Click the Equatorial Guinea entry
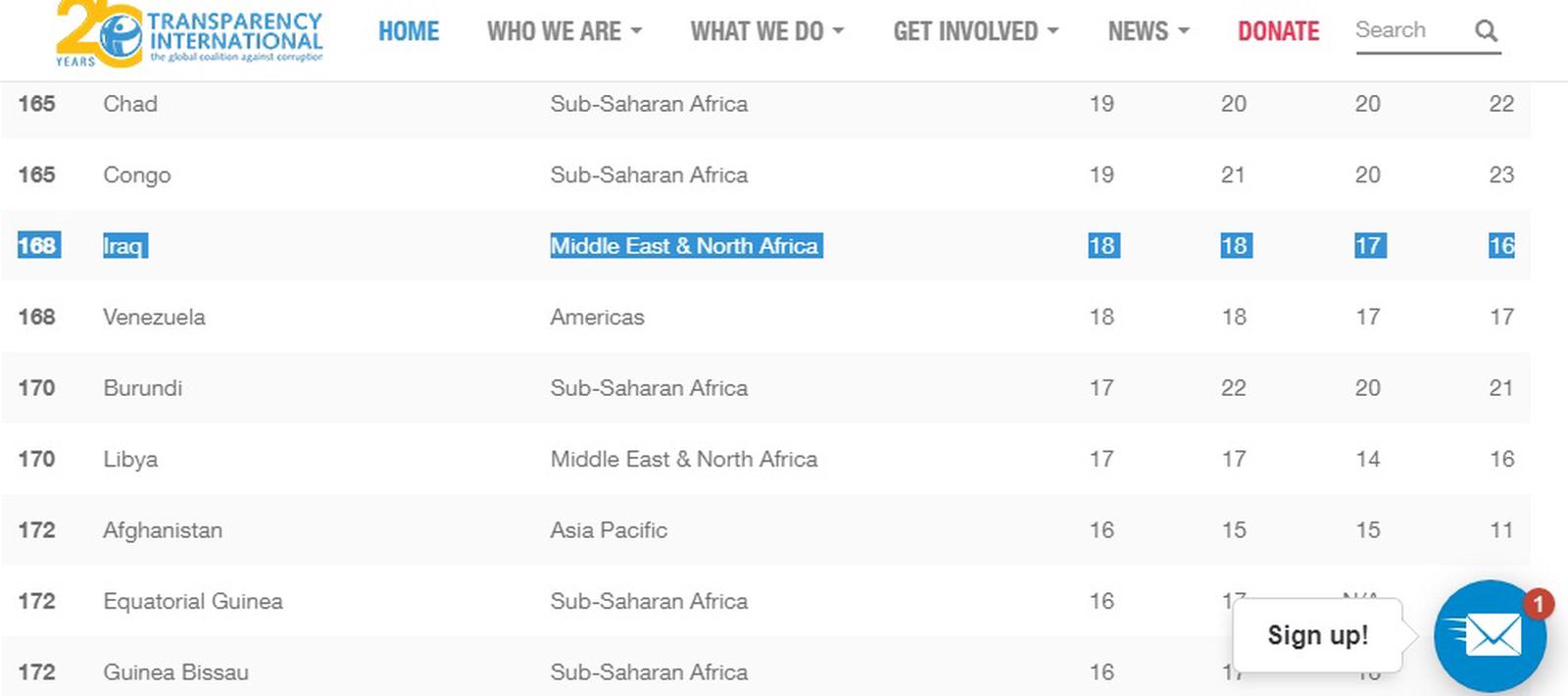The height and width of the screenshot is (696, 1568). (x=193, y=601)
